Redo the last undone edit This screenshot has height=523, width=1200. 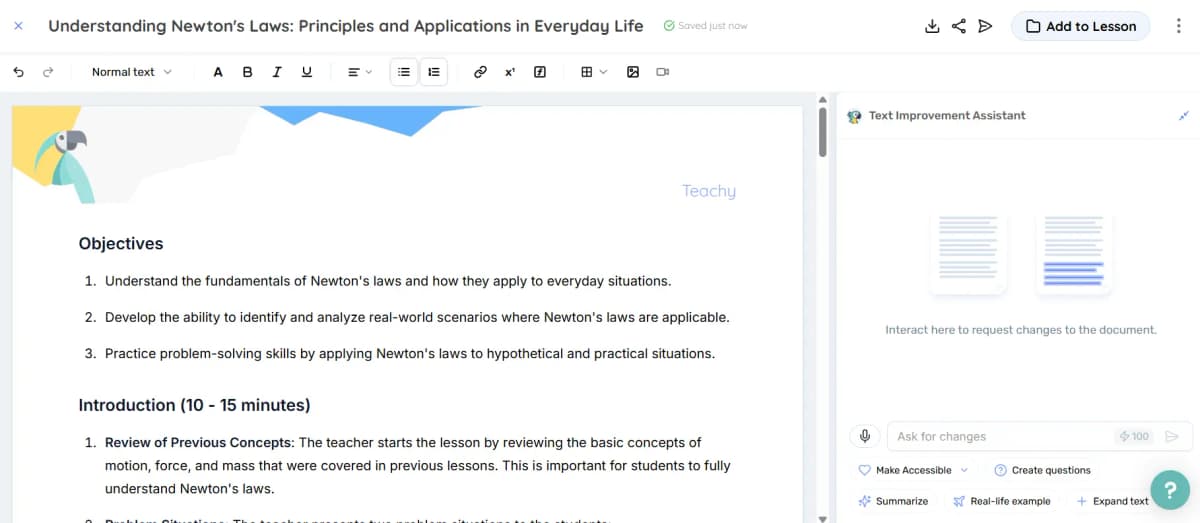pyautogui.click(x=48, y=72)
